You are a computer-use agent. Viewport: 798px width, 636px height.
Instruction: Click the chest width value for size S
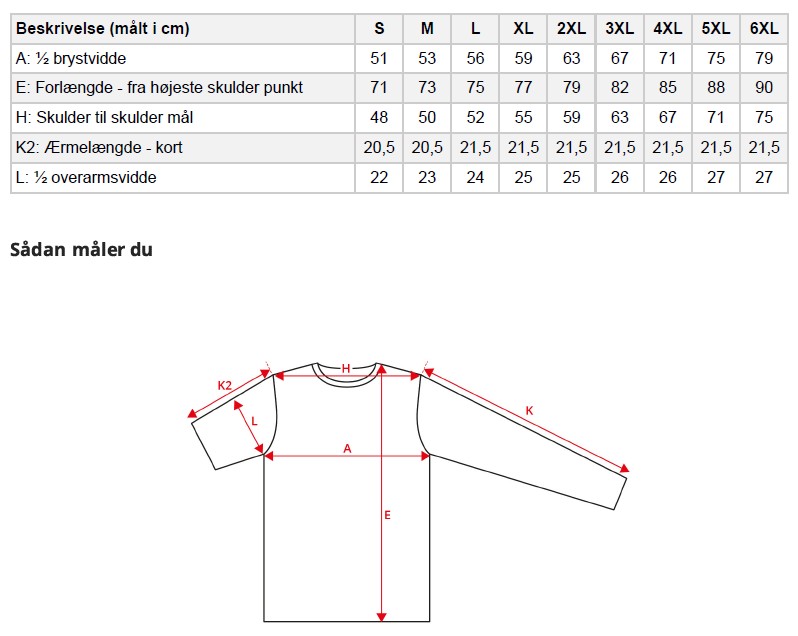click(x=379, y=59)
